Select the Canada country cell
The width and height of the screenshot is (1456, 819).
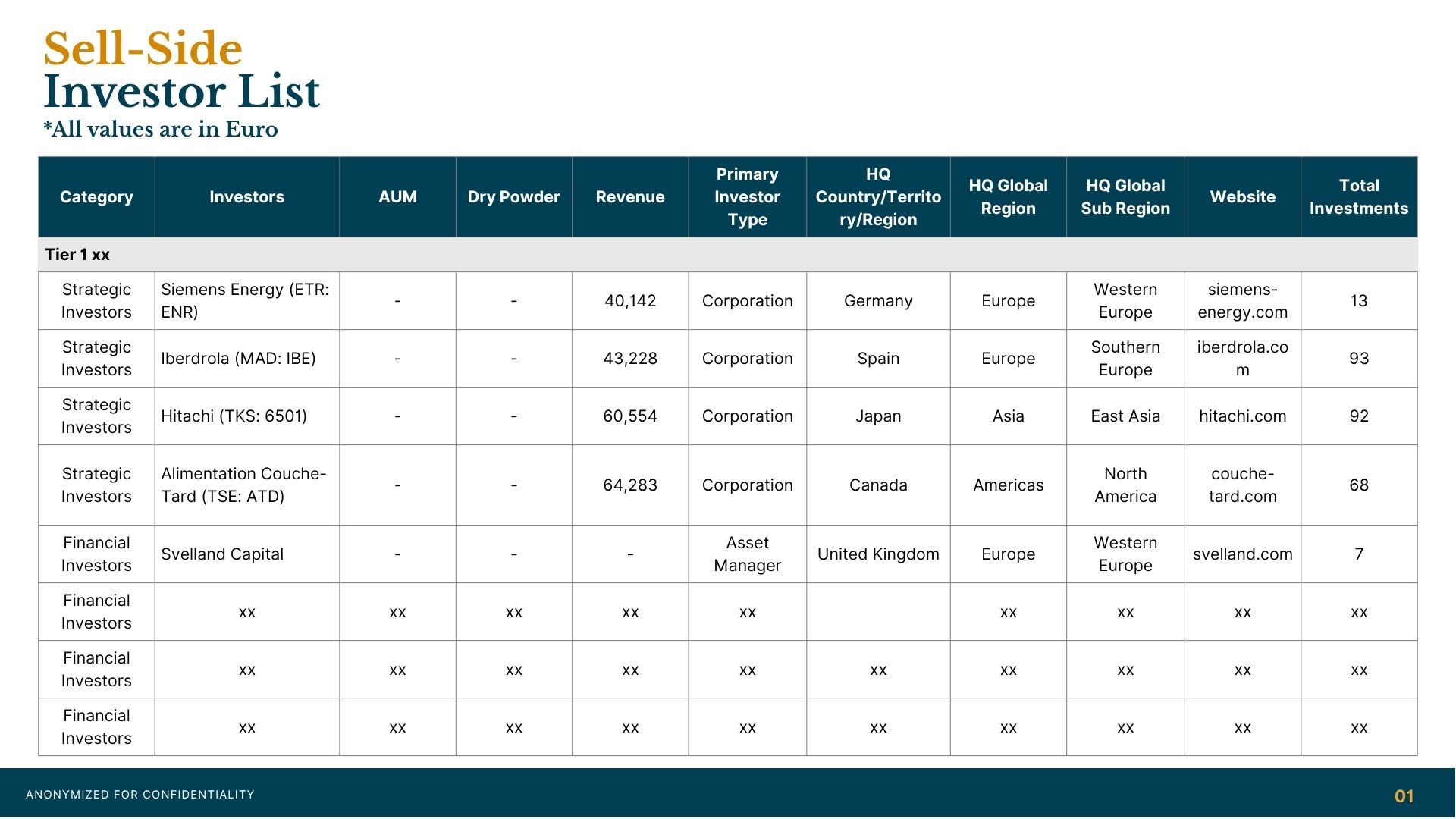pos(878,485)
